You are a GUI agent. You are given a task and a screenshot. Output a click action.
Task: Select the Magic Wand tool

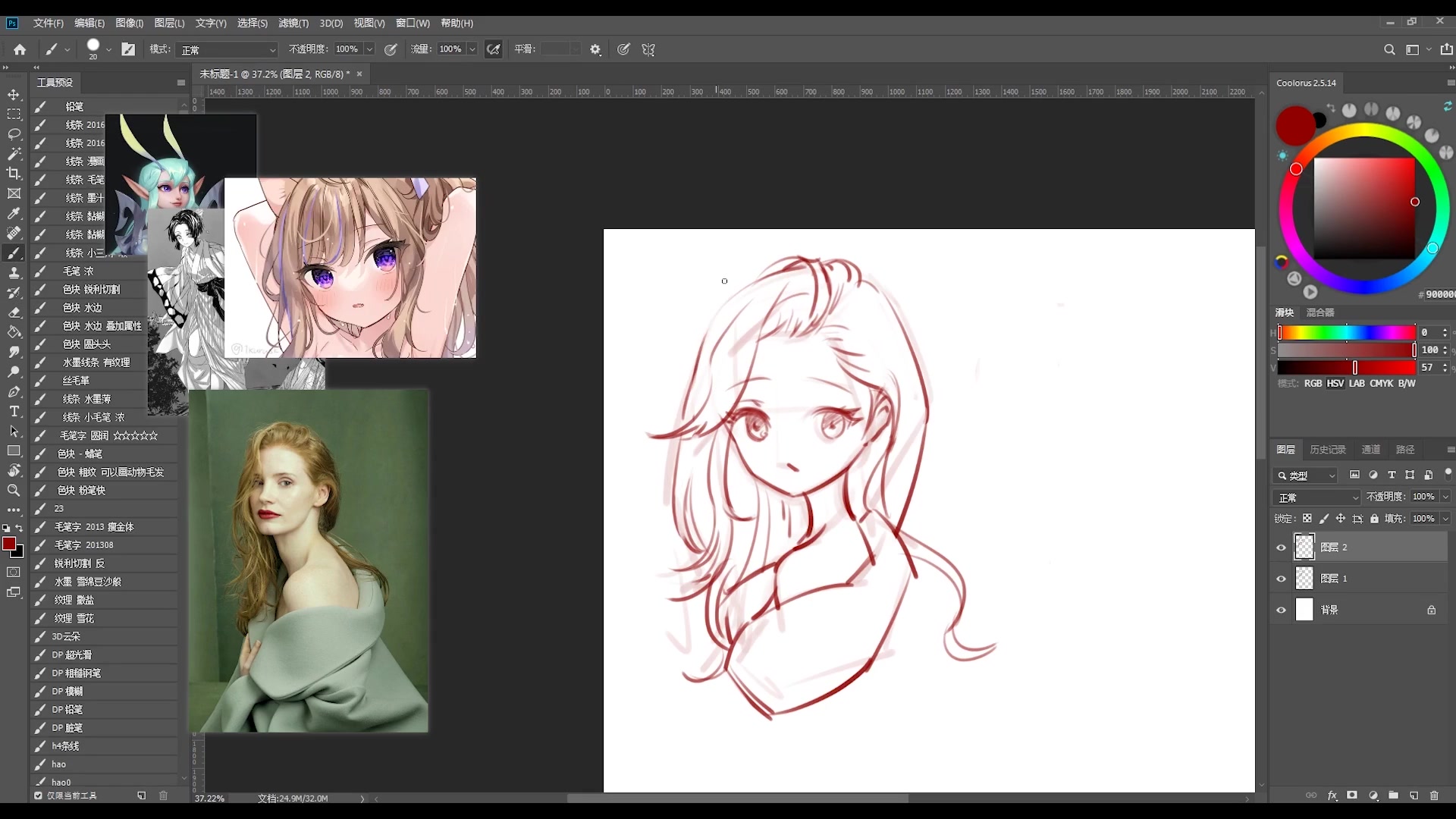coord(14,154)
